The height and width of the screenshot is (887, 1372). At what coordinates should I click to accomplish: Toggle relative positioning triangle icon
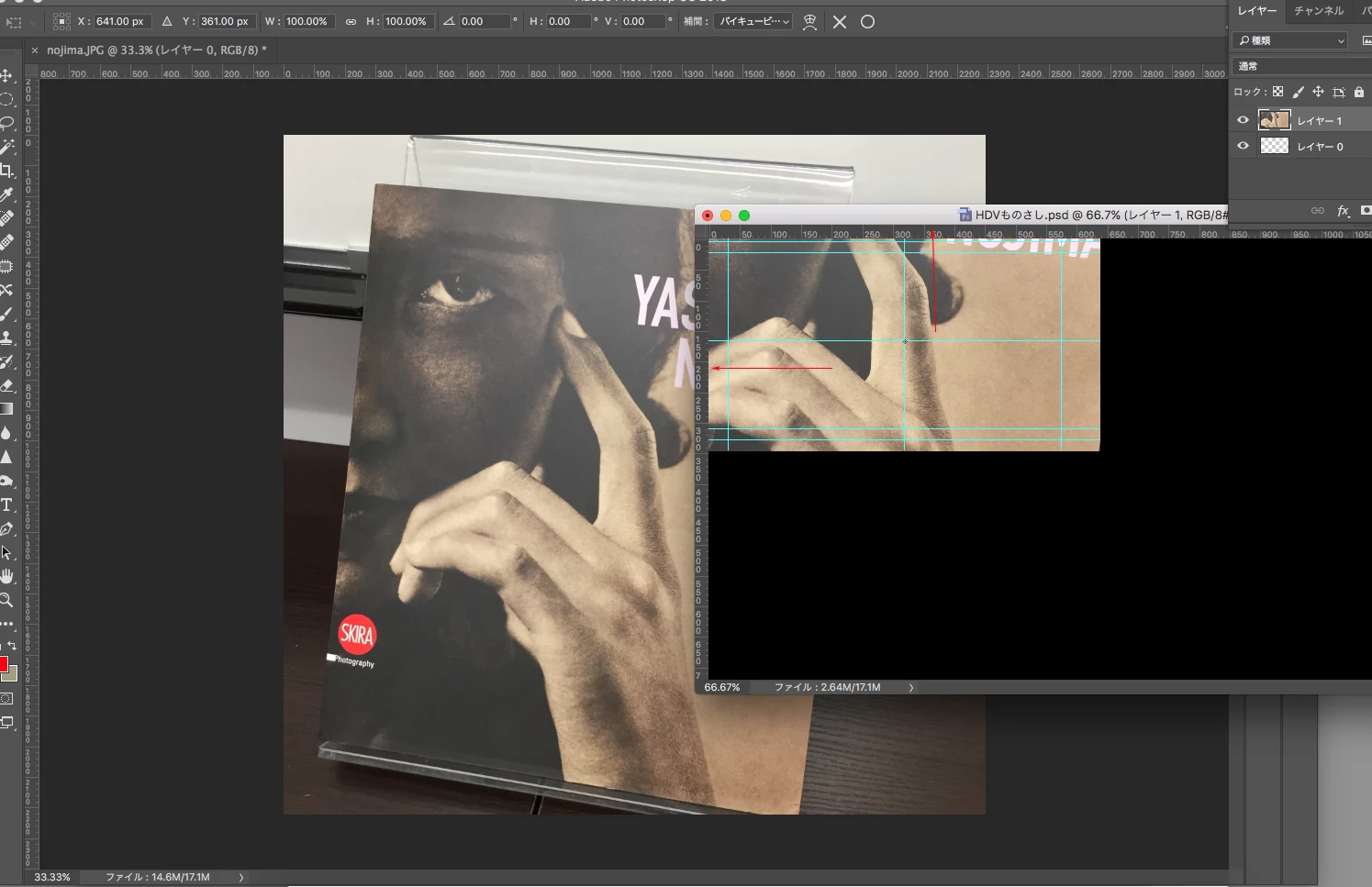(x=167, y=21)
